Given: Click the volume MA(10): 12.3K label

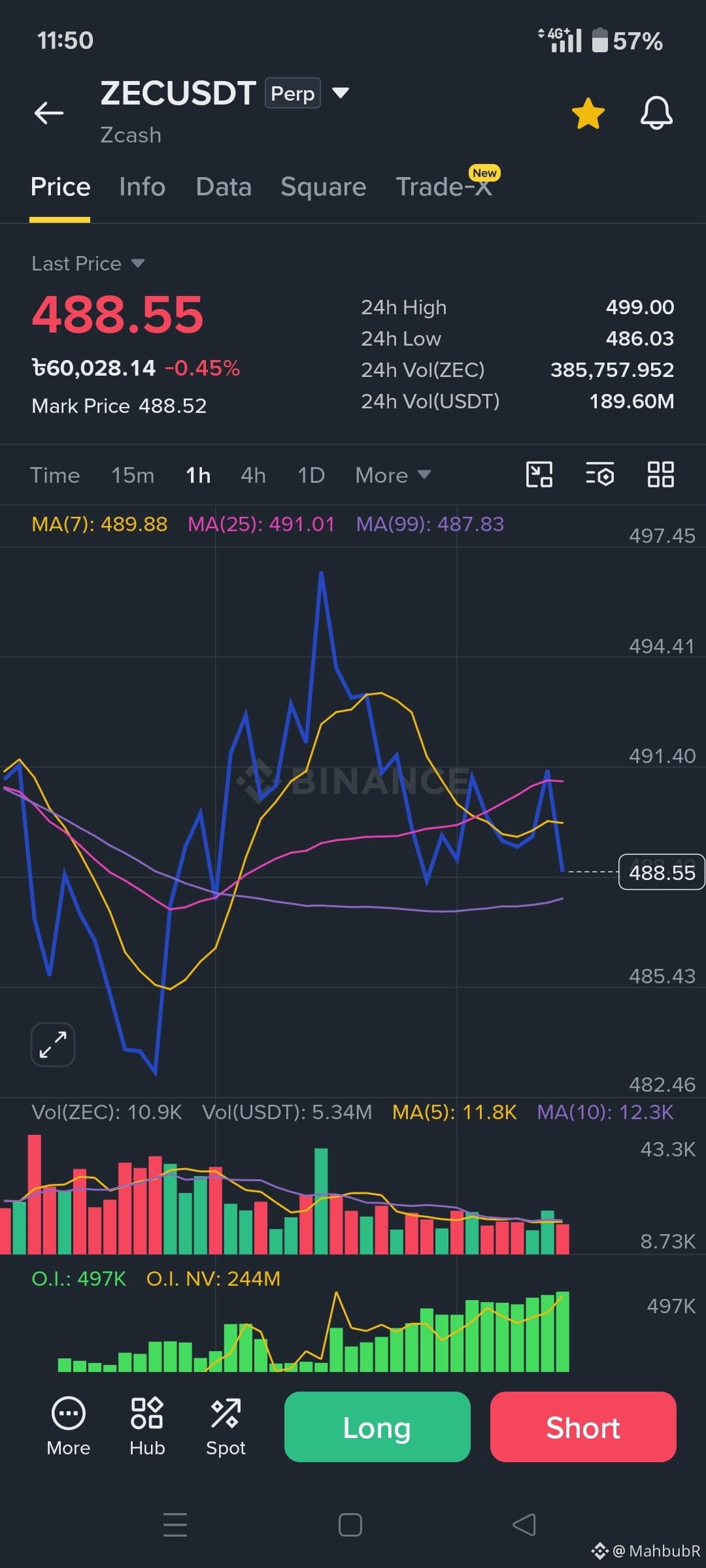Looking at the screenshot, I should pyautogui.click(x=605, y=1112).
